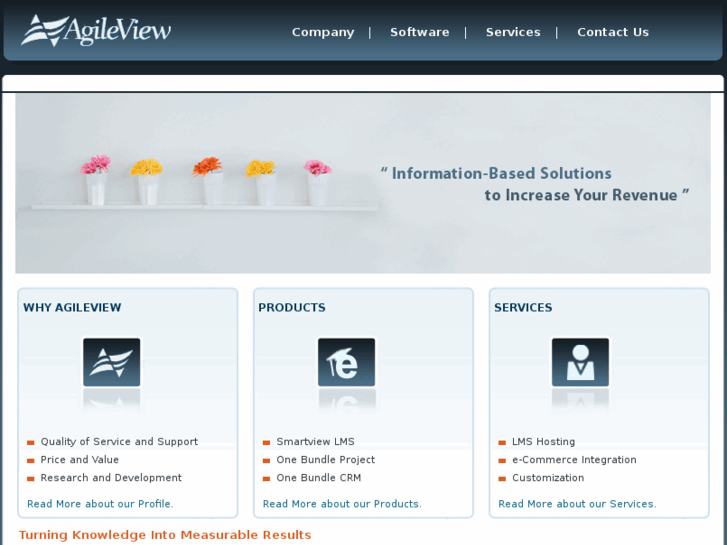727x545 pixels.
Task: Select One Bundle CRM product
Action: coord(319,478)
